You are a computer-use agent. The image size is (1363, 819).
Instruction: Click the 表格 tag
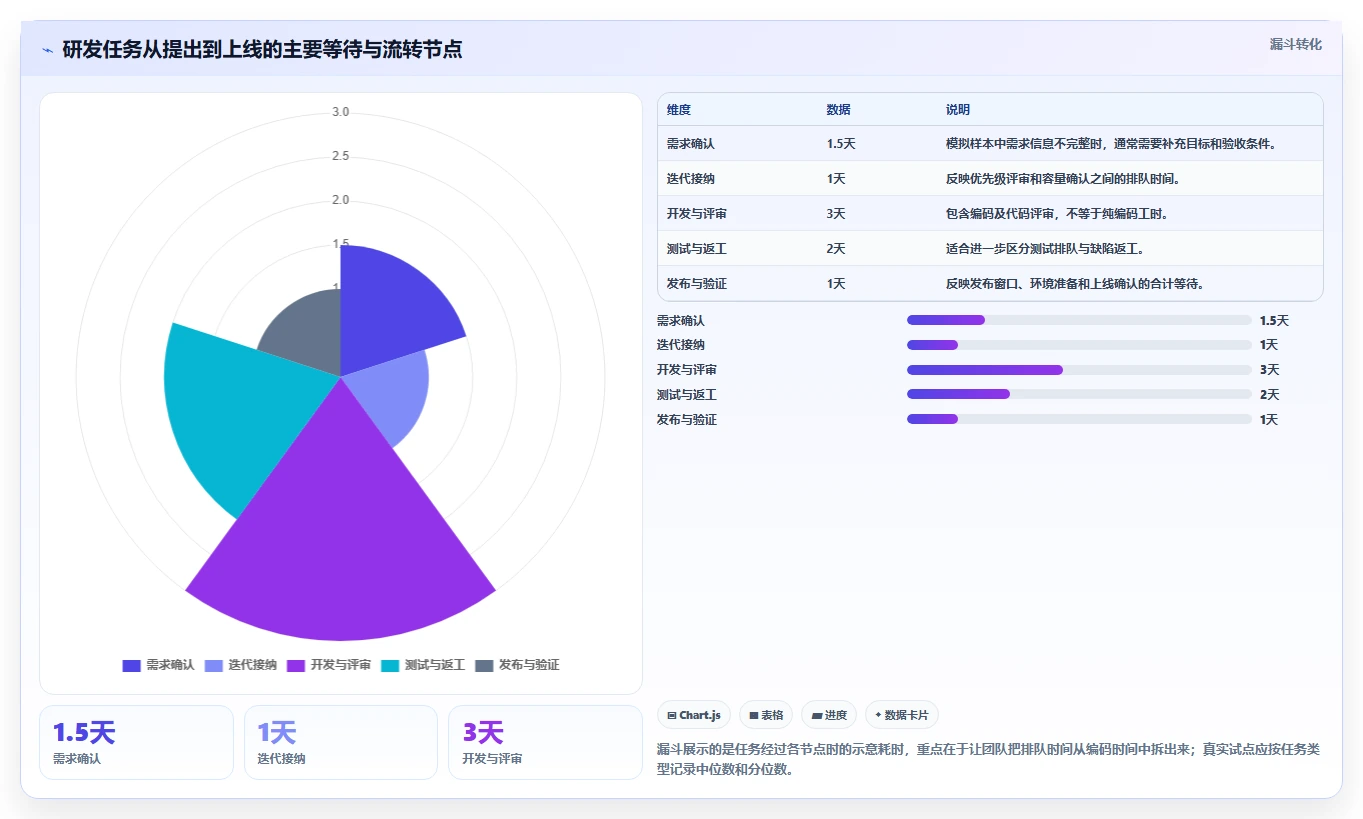point(766,715)
